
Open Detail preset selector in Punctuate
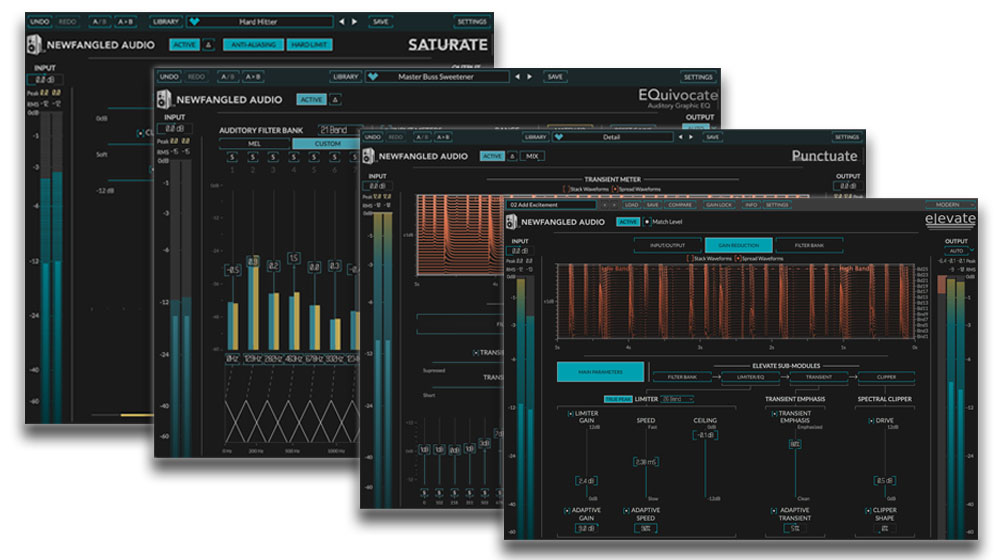(x=612, y=137)
